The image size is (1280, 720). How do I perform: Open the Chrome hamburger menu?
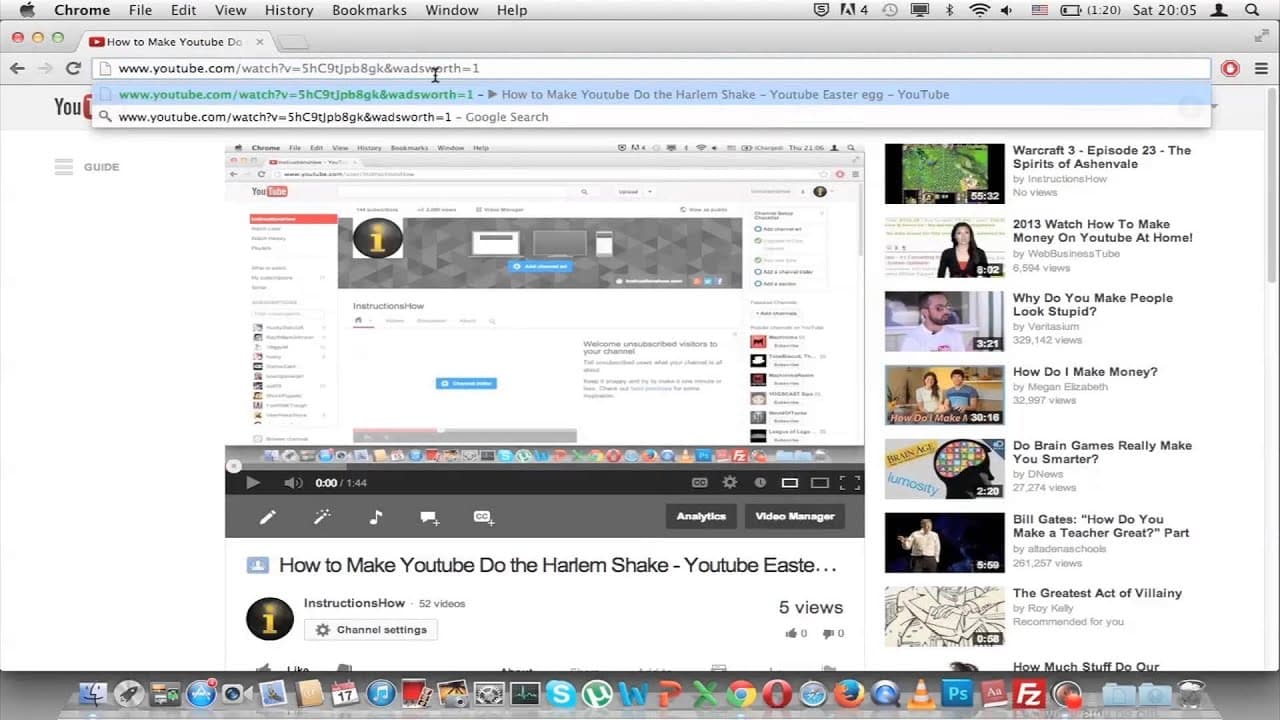tap(1261, 68)
